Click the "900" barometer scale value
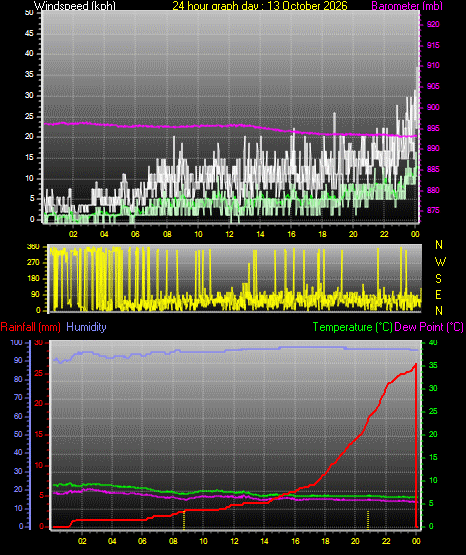This screenshot has height=555, width=466. [433, 107]
